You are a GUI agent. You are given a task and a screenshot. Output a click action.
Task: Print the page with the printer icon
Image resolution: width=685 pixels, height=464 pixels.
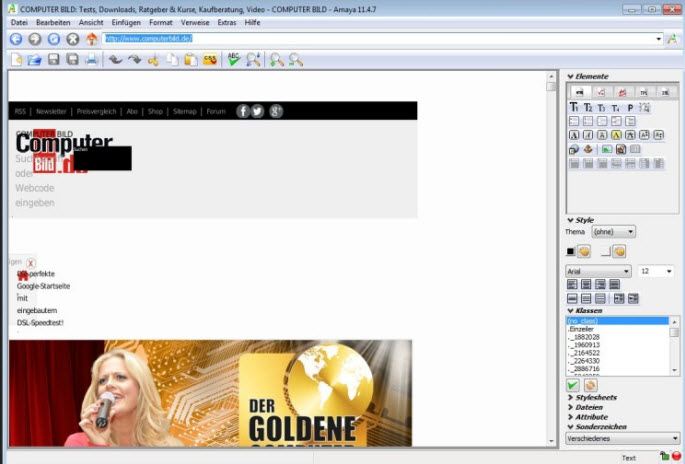coord(91,59)
